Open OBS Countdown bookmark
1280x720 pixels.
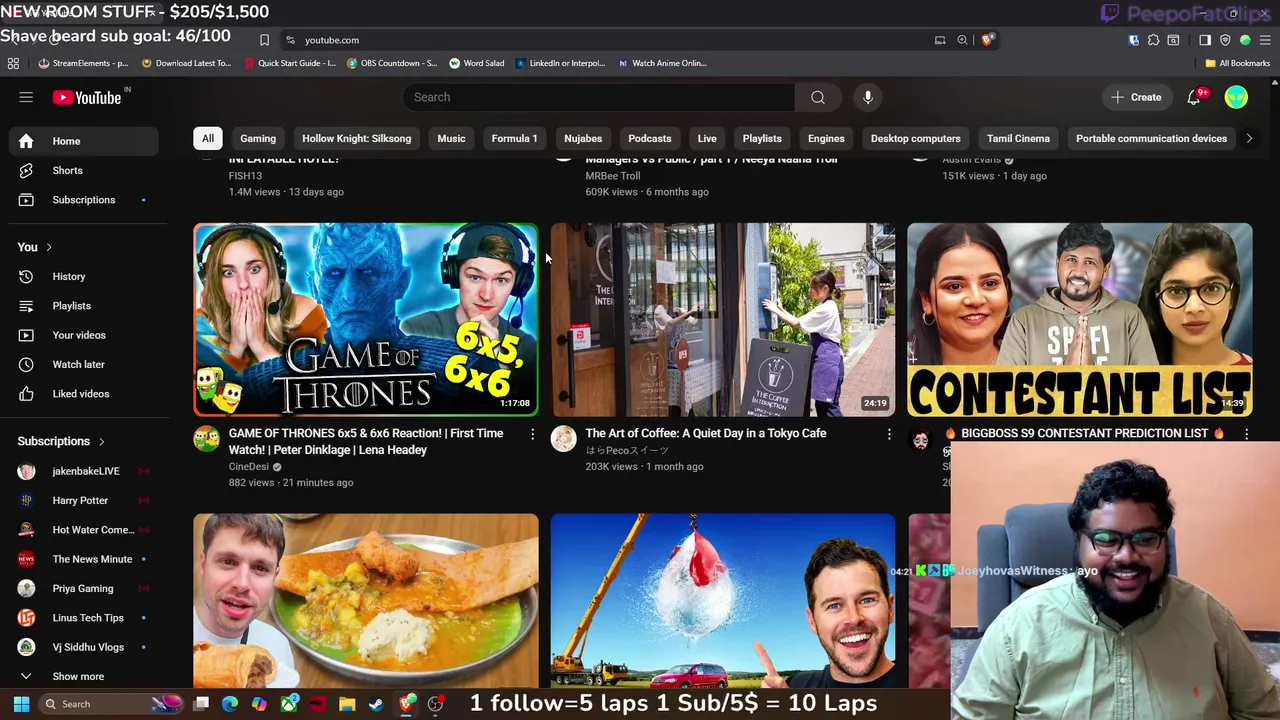click(x=391, y=63)
